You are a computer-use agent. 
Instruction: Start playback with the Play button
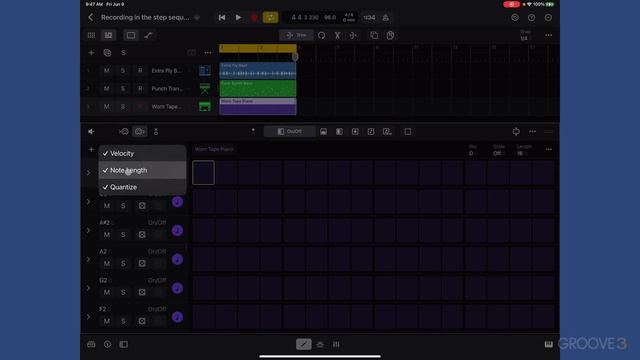[238, 17]
